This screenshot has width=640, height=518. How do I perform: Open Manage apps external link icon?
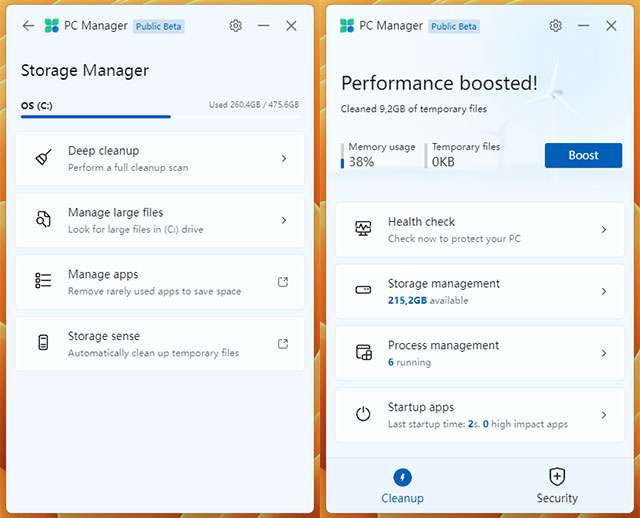[x=283, y=282]
